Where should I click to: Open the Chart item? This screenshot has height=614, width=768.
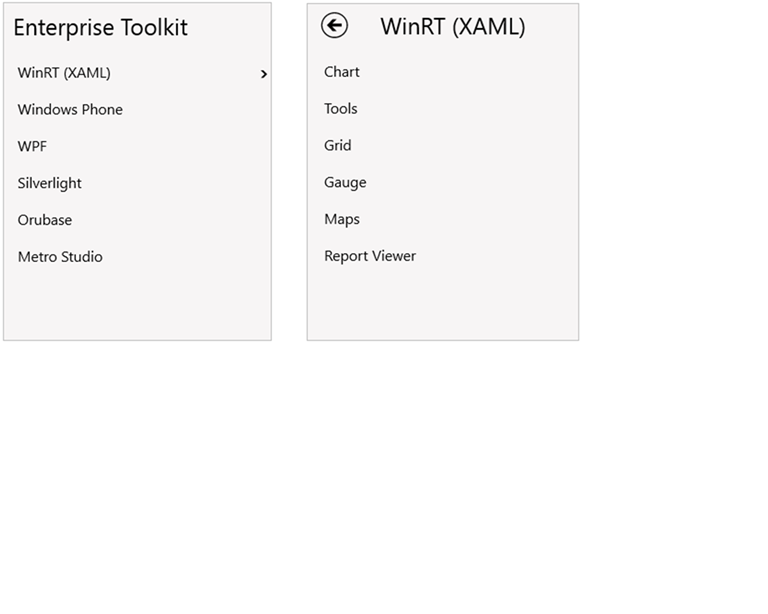(x=342, y=72)
